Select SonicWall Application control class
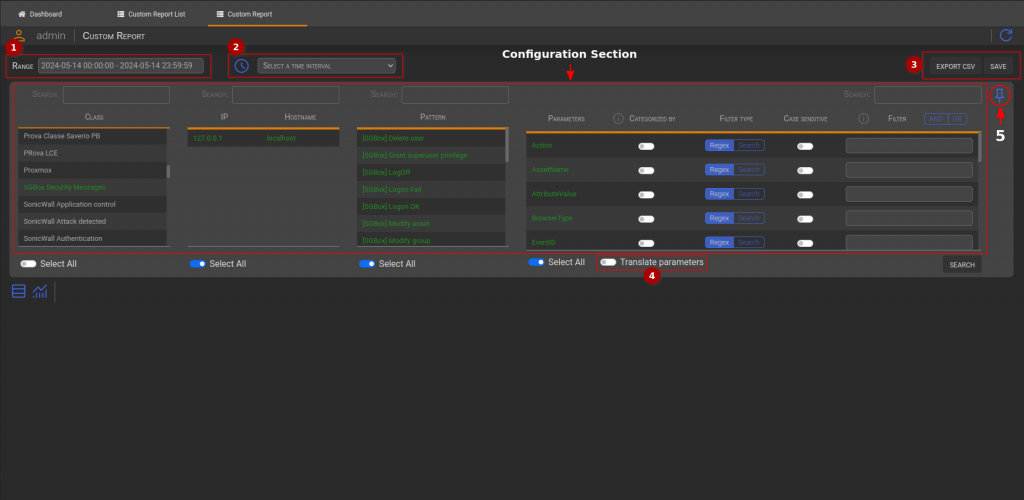The width and height of the screenshot is (1024, 500). (x=92, y=204)
